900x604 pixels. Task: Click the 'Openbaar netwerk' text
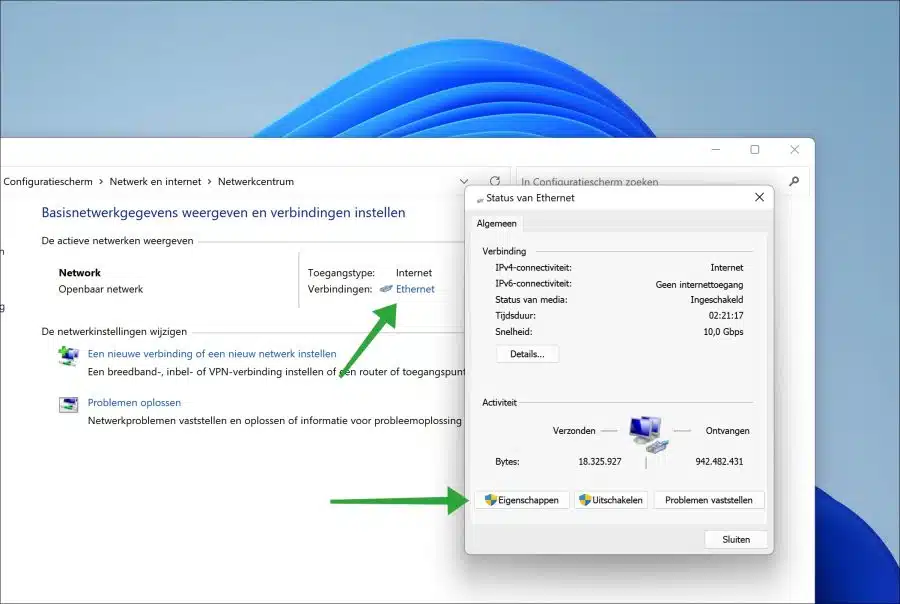(100, 289)
